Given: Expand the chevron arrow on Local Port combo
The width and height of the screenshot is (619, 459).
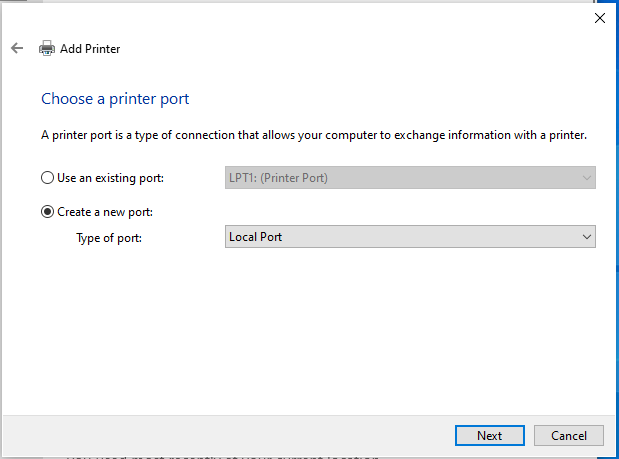Looking at the screenshot, I should (587, 237).
